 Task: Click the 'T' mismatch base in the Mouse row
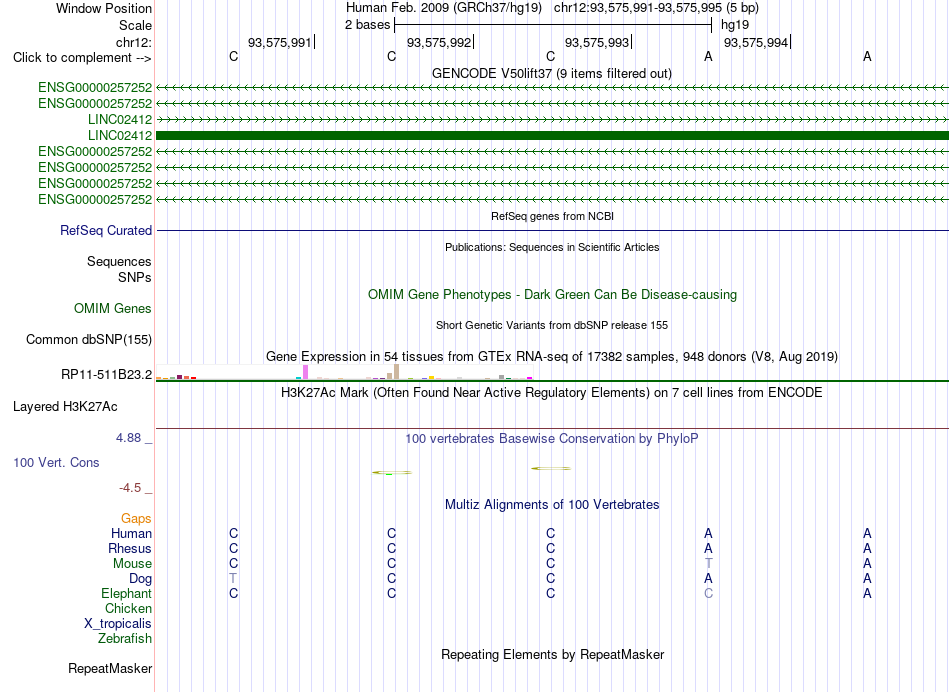click(708, 564)
